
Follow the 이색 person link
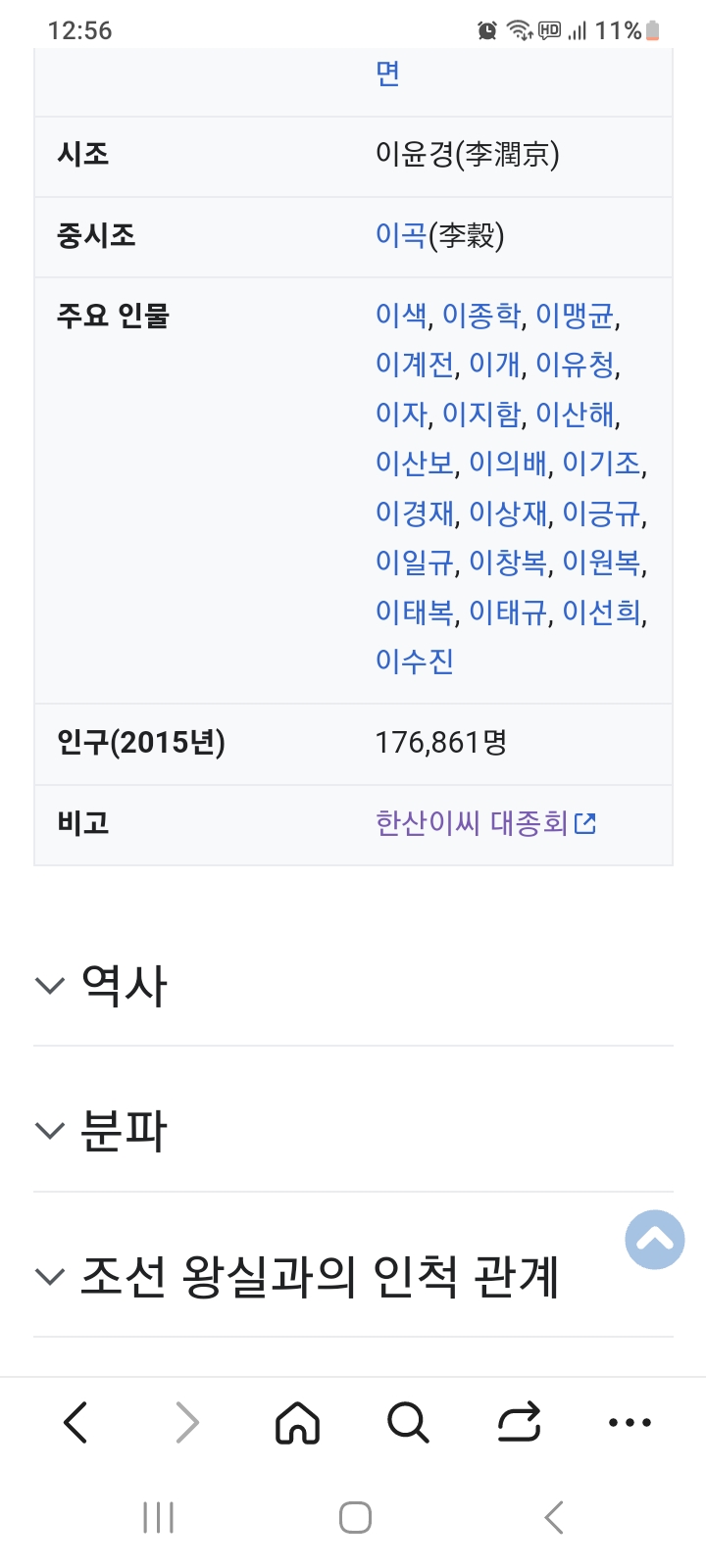click(401, 316)
